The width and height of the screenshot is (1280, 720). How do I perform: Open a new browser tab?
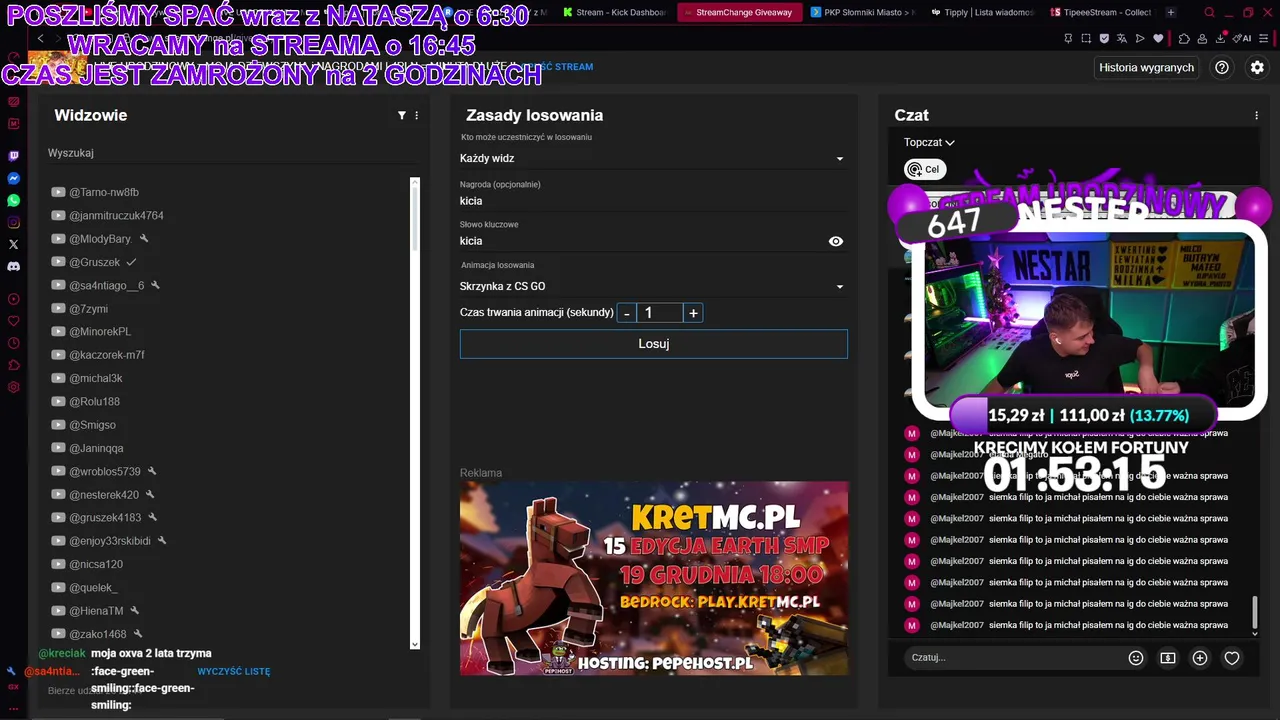pos(1171,12)
